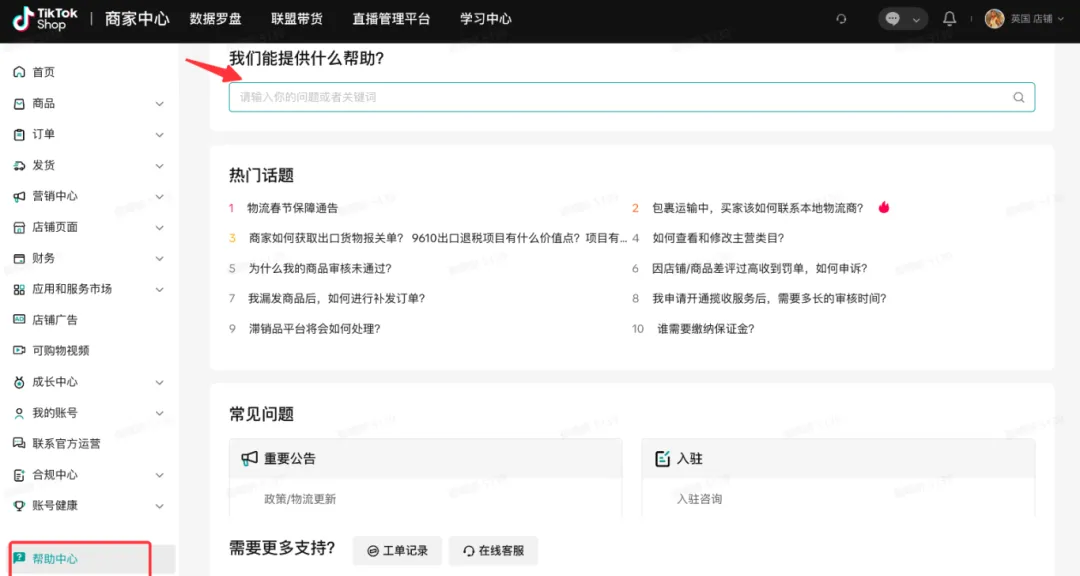
Task: Open 直播管理平台 in top navigation
Action: point(391,19)
